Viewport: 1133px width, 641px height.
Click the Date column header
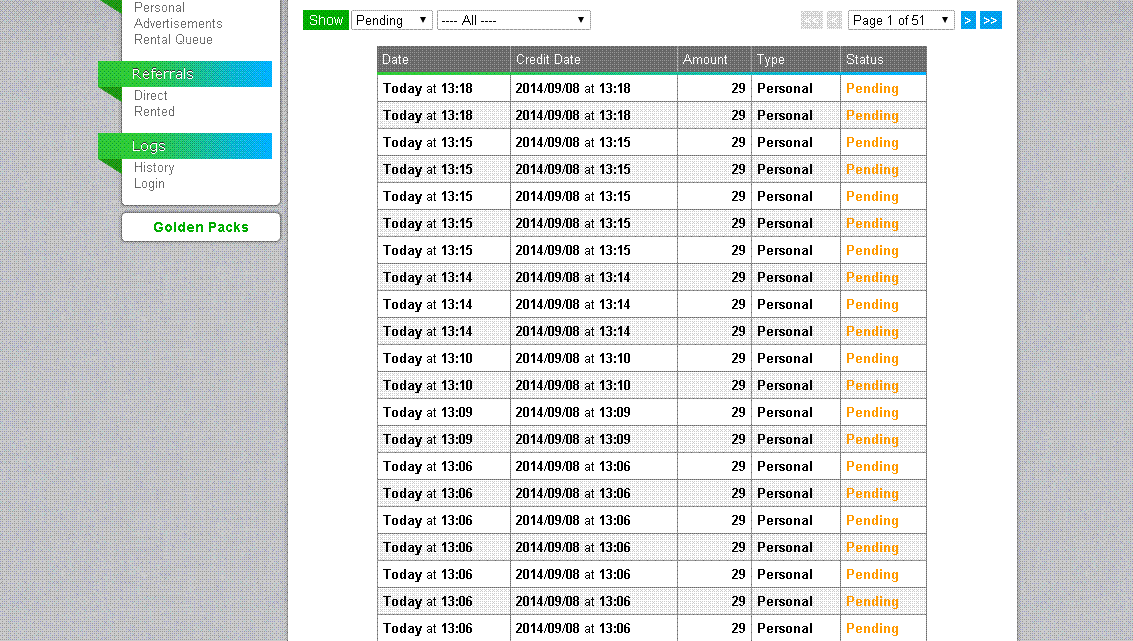coord(444,59)
